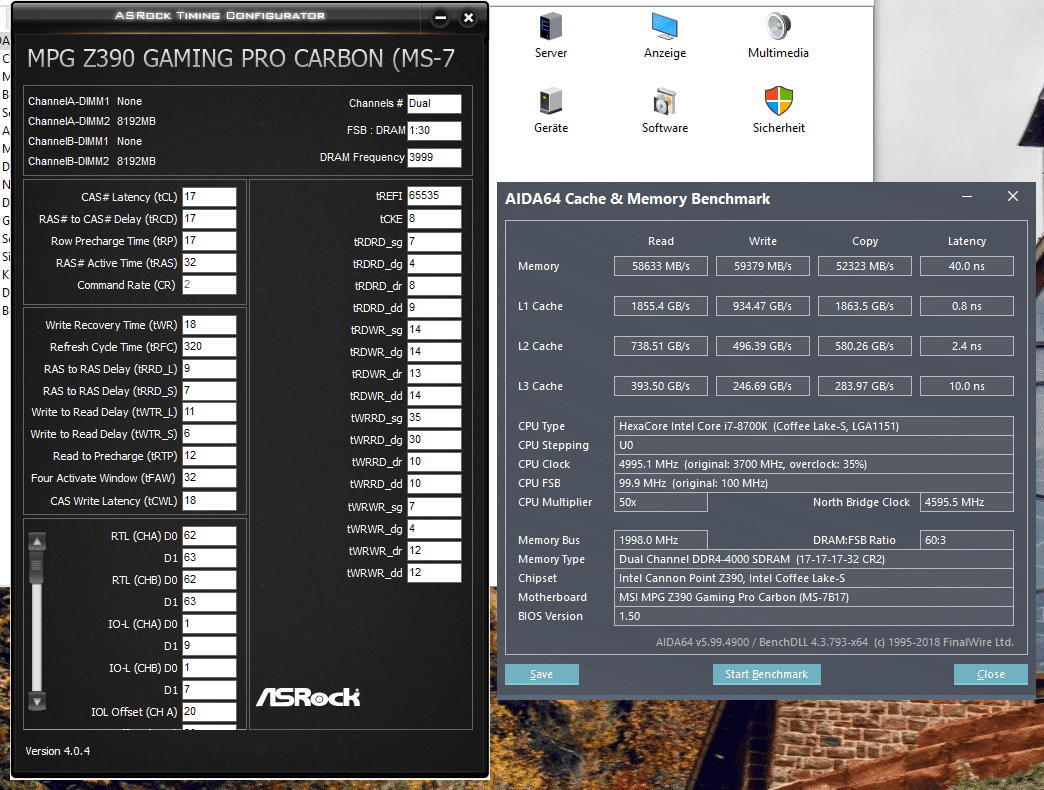The image size is (1044, 790).
Task: Click the Memory Type DDR4-4000 field
Action: (x=814, y=559)
